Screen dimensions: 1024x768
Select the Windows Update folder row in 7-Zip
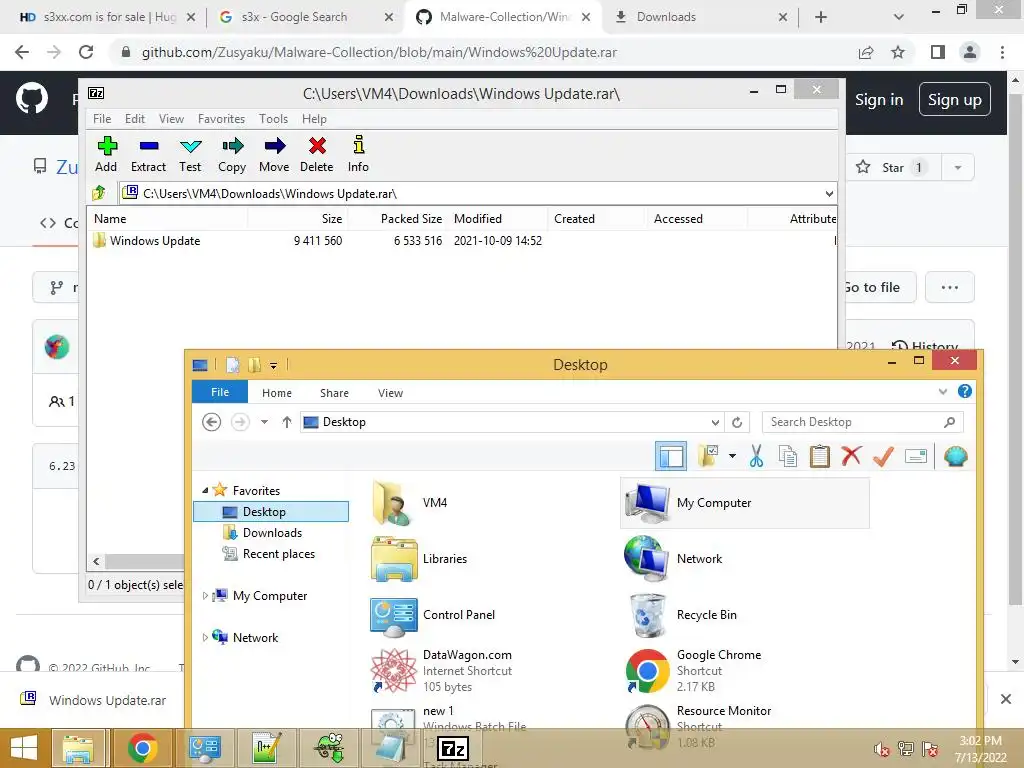(x=462, y=240)
